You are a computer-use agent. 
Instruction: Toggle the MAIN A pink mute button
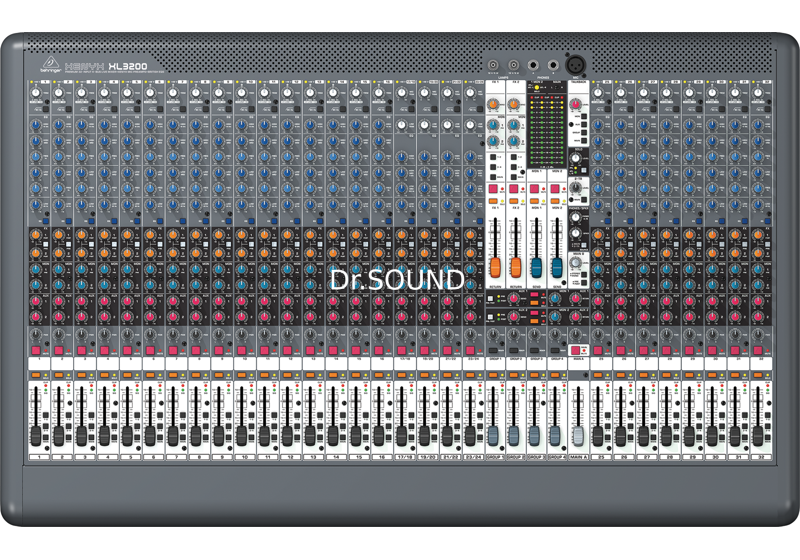click(x=576, y=350)
